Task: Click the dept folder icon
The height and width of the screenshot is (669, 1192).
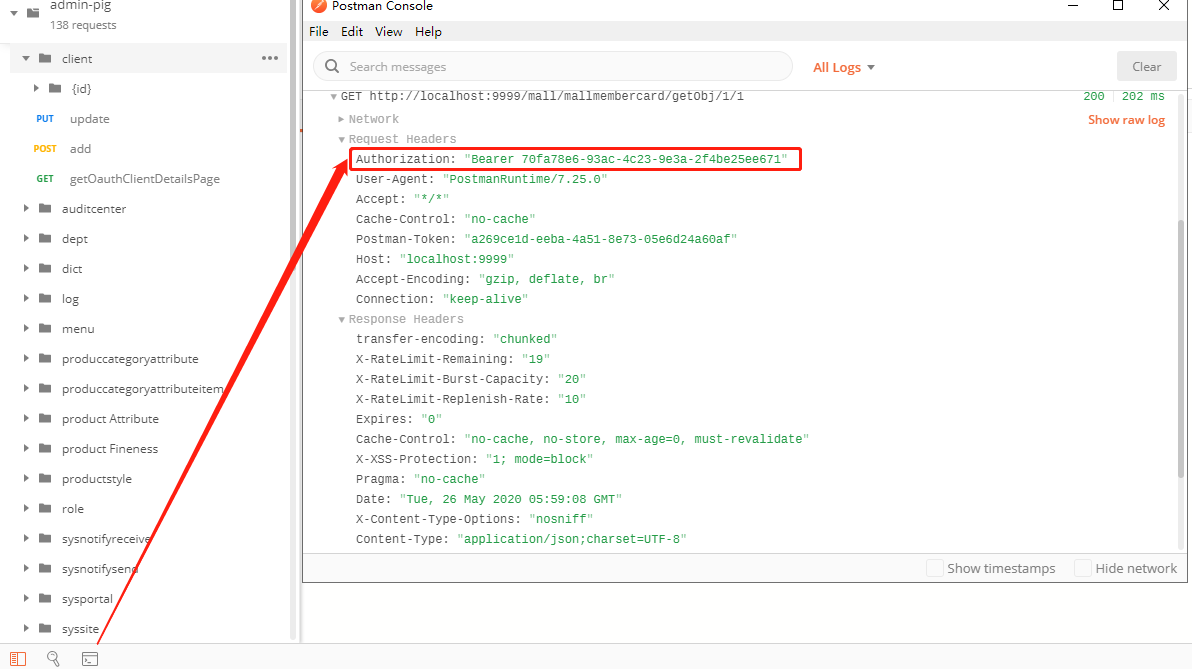Action: tap(45, 239)
